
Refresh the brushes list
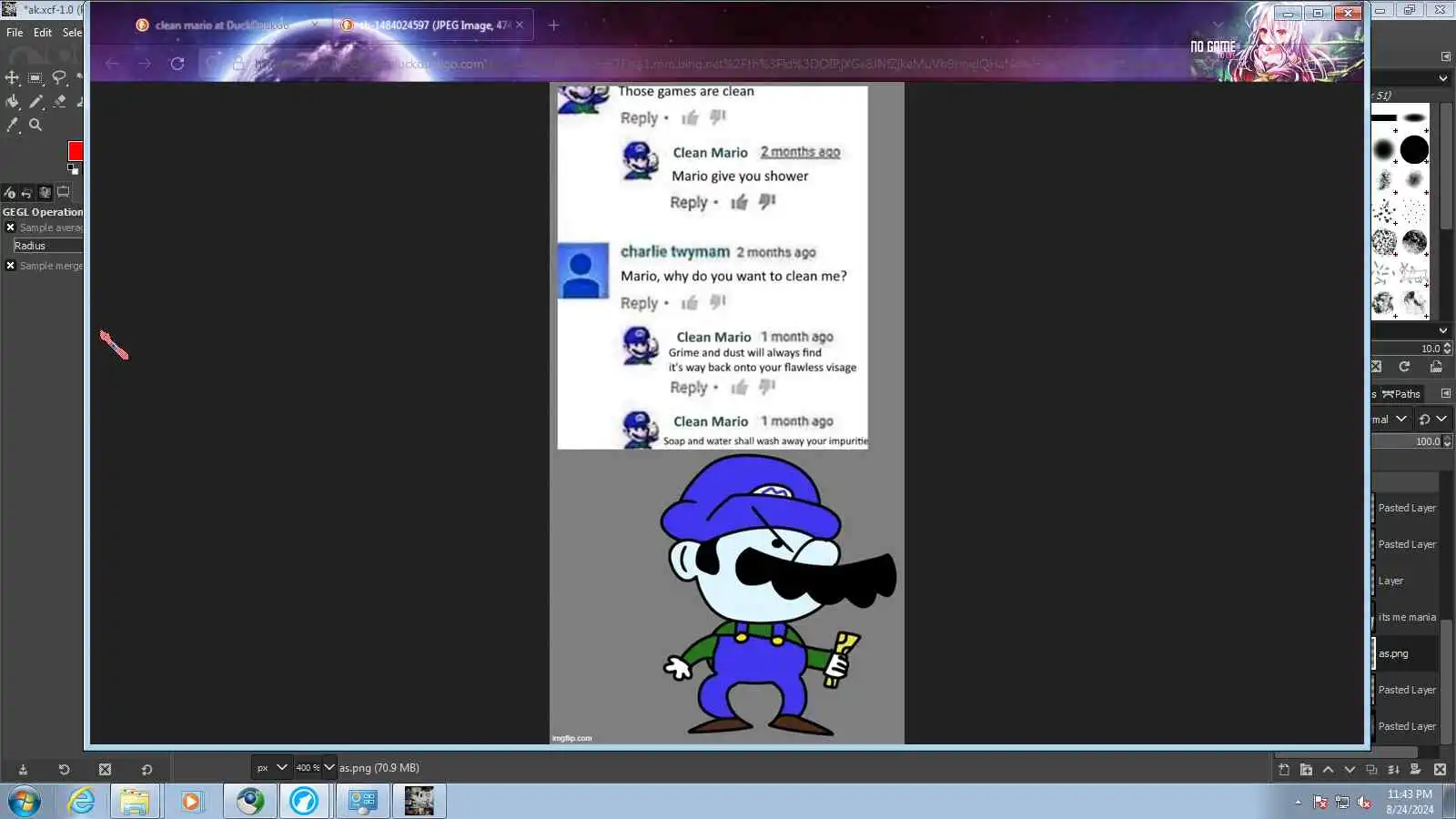1404,367
